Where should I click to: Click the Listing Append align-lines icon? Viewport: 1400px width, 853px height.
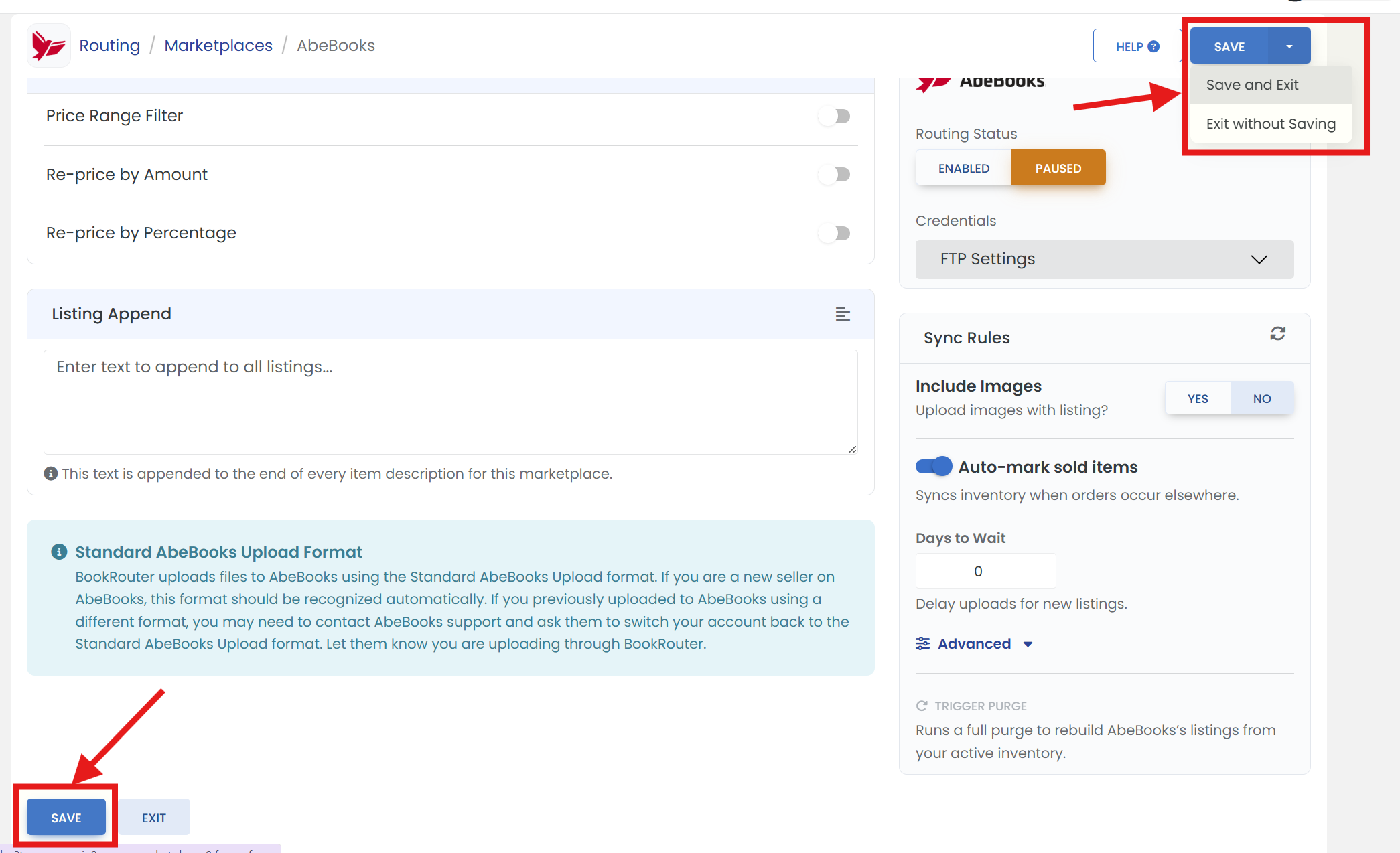tap(843, 314)
